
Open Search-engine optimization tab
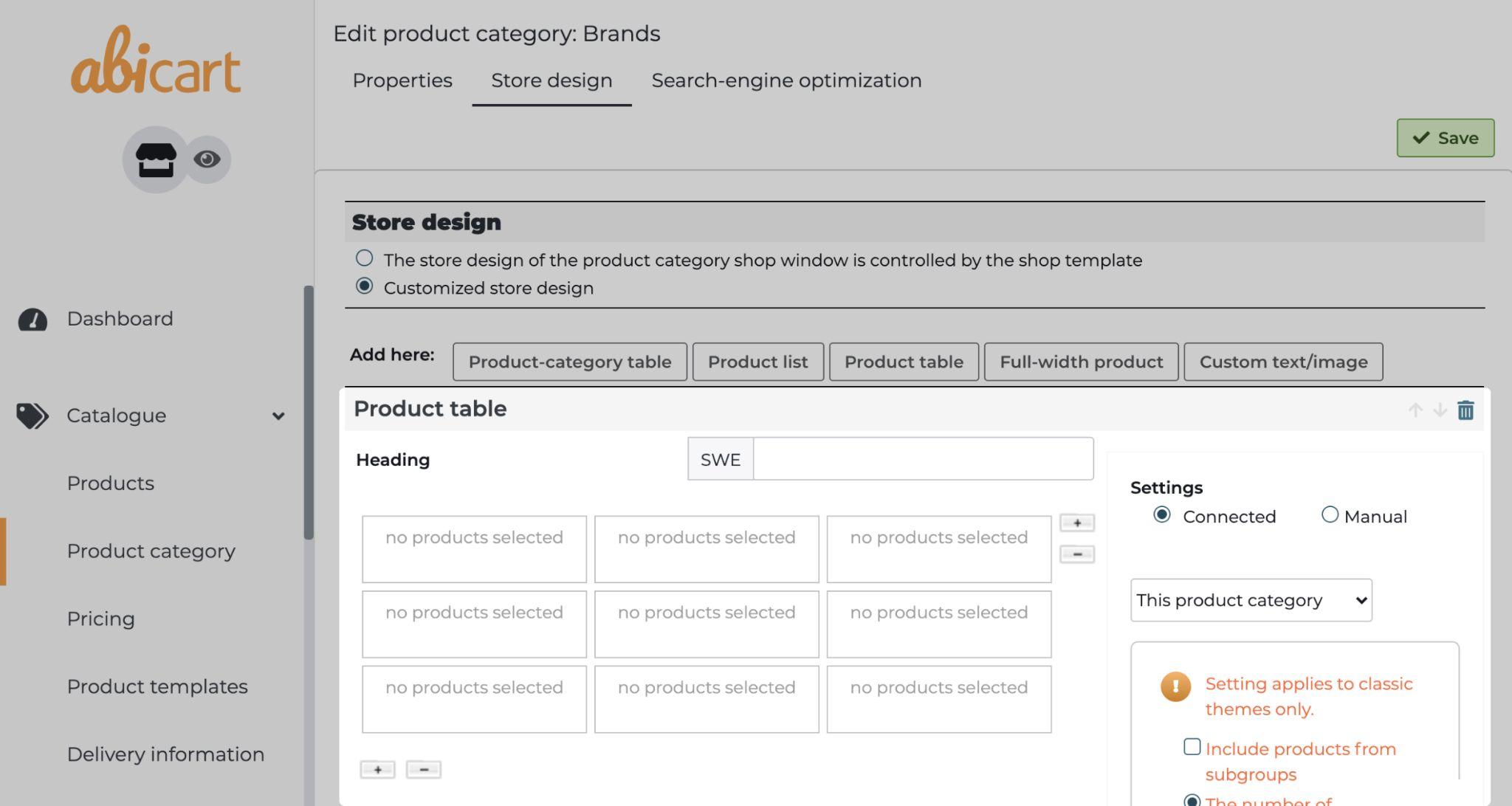[x=786, y=80]
